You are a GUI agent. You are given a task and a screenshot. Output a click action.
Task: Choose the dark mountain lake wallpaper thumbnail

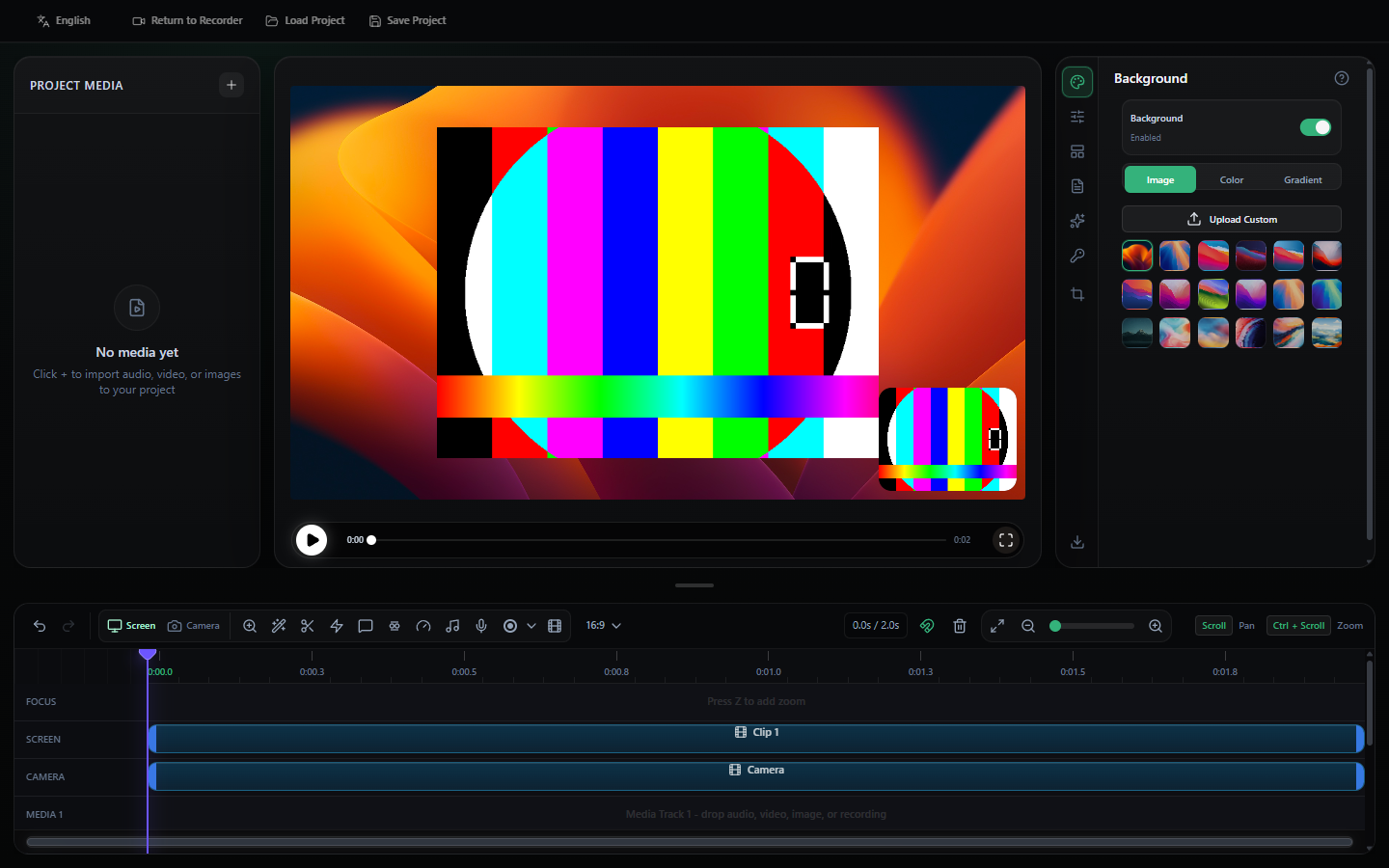tap(1137, 333)
